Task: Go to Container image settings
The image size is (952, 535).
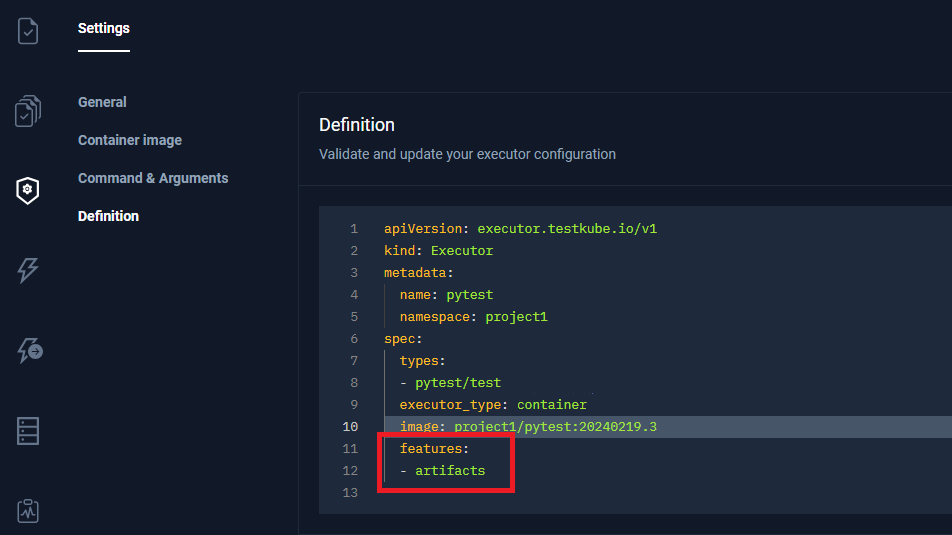Action: (130, 140)
